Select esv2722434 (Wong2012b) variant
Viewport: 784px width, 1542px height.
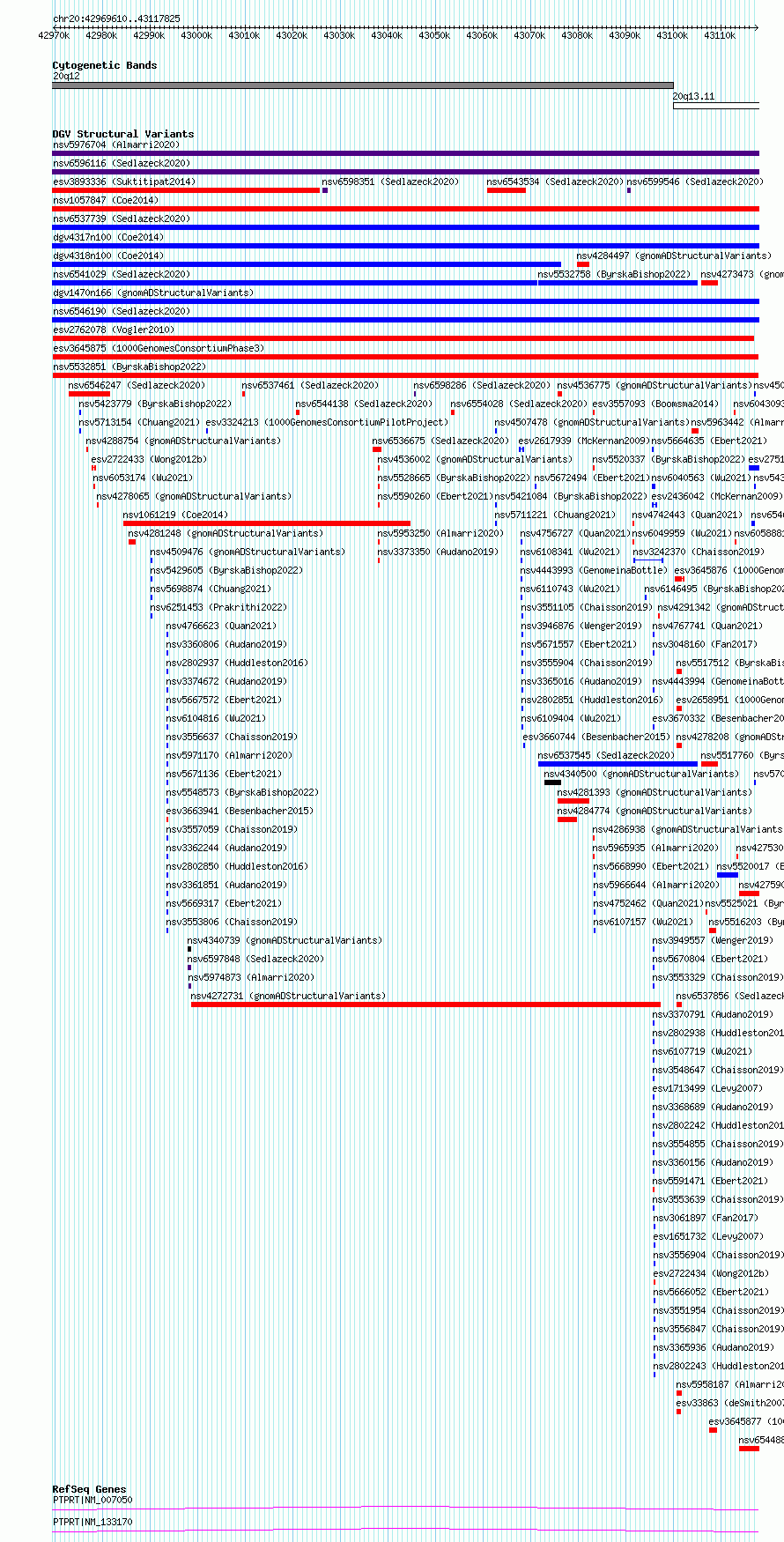[x=711, y=1273]
